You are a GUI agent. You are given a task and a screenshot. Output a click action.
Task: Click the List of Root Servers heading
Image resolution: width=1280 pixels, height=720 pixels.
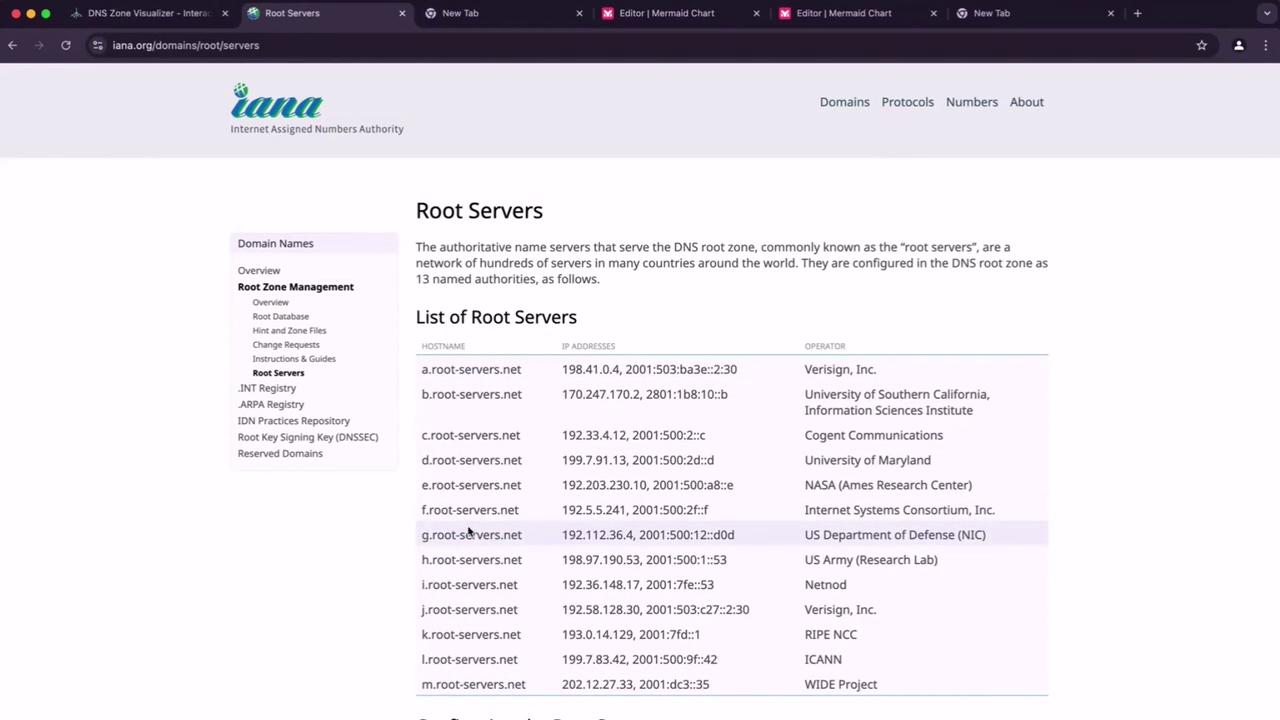(x=497, y=317)
